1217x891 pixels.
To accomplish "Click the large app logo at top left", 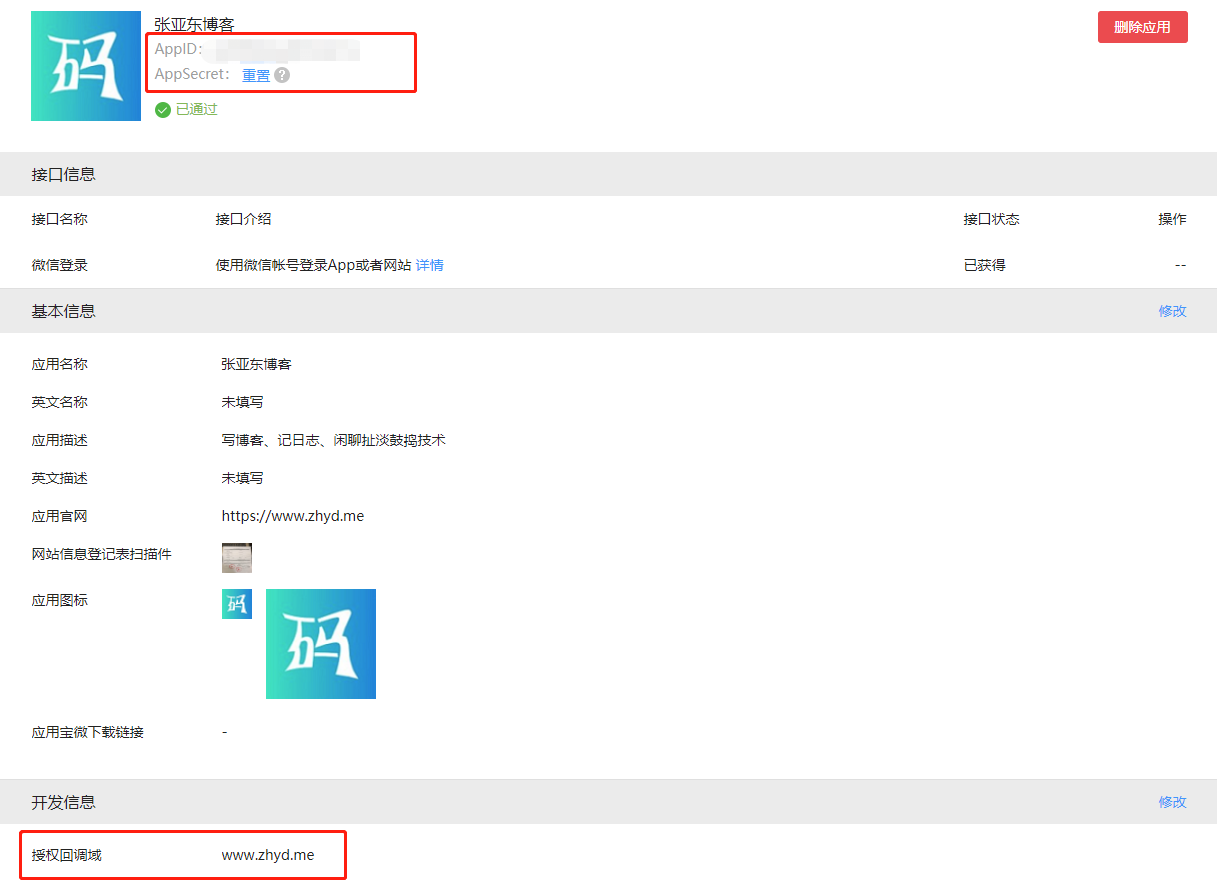I will click(x=86, y=66).
